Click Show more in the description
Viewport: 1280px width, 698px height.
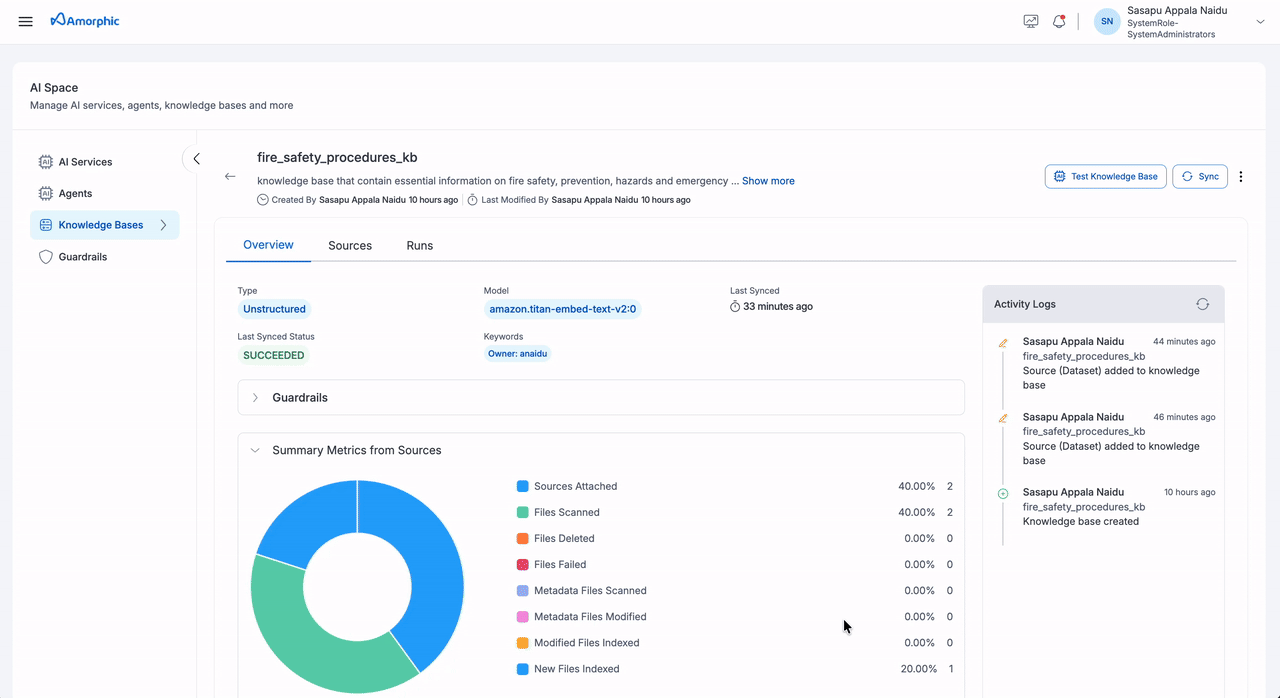click(767, 181)
